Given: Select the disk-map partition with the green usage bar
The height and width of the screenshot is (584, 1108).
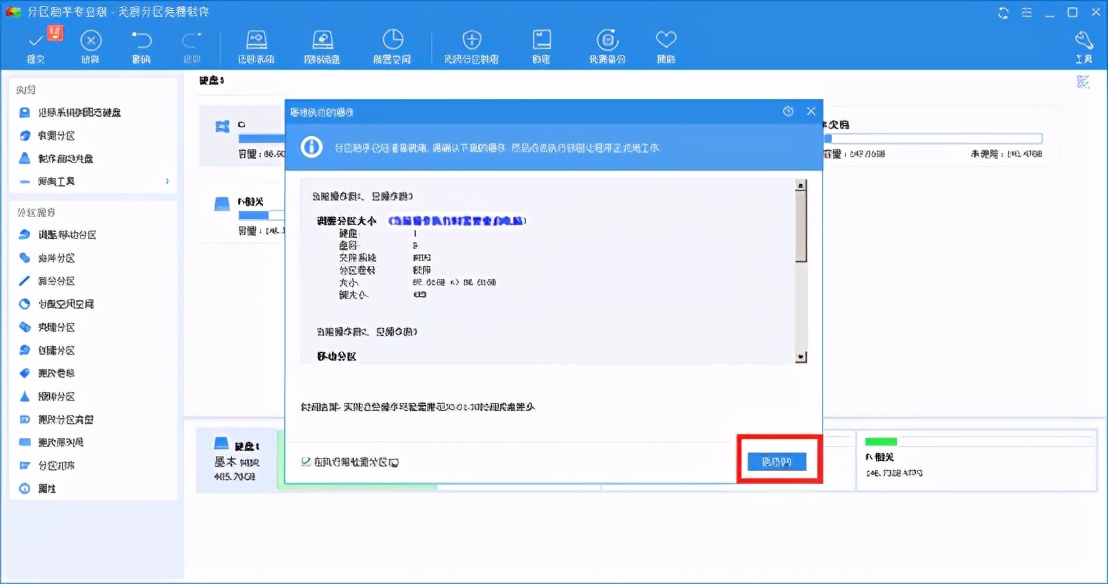Looking at the screenshot, I should [x=976, y=460].
